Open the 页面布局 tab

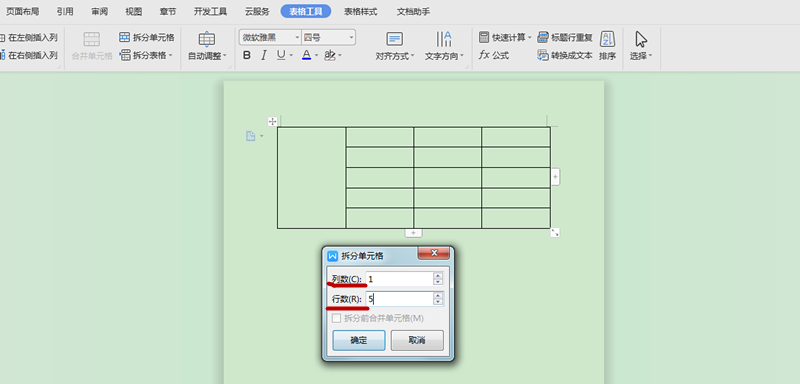coord(22,11)
